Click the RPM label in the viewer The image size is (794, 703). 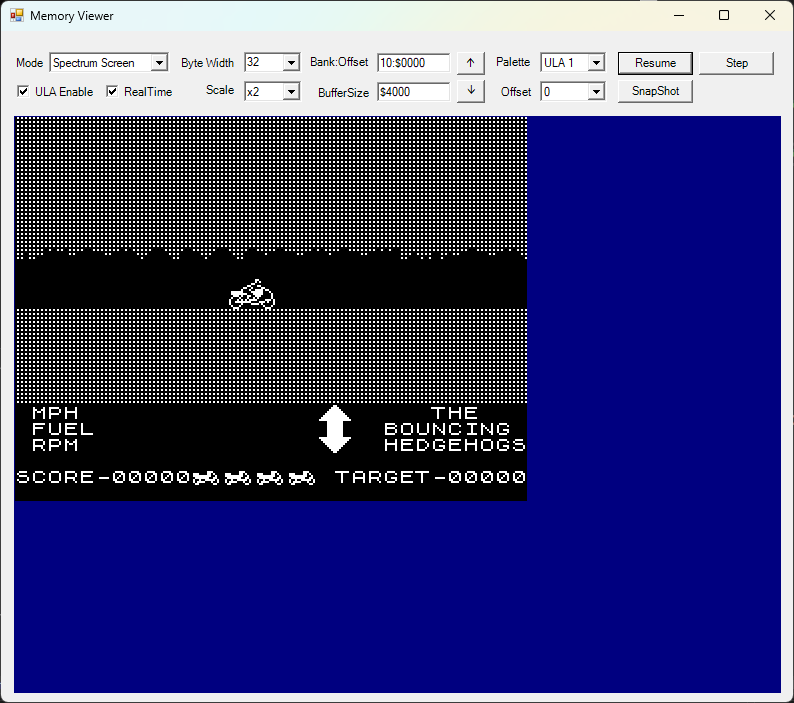point(55,445)
